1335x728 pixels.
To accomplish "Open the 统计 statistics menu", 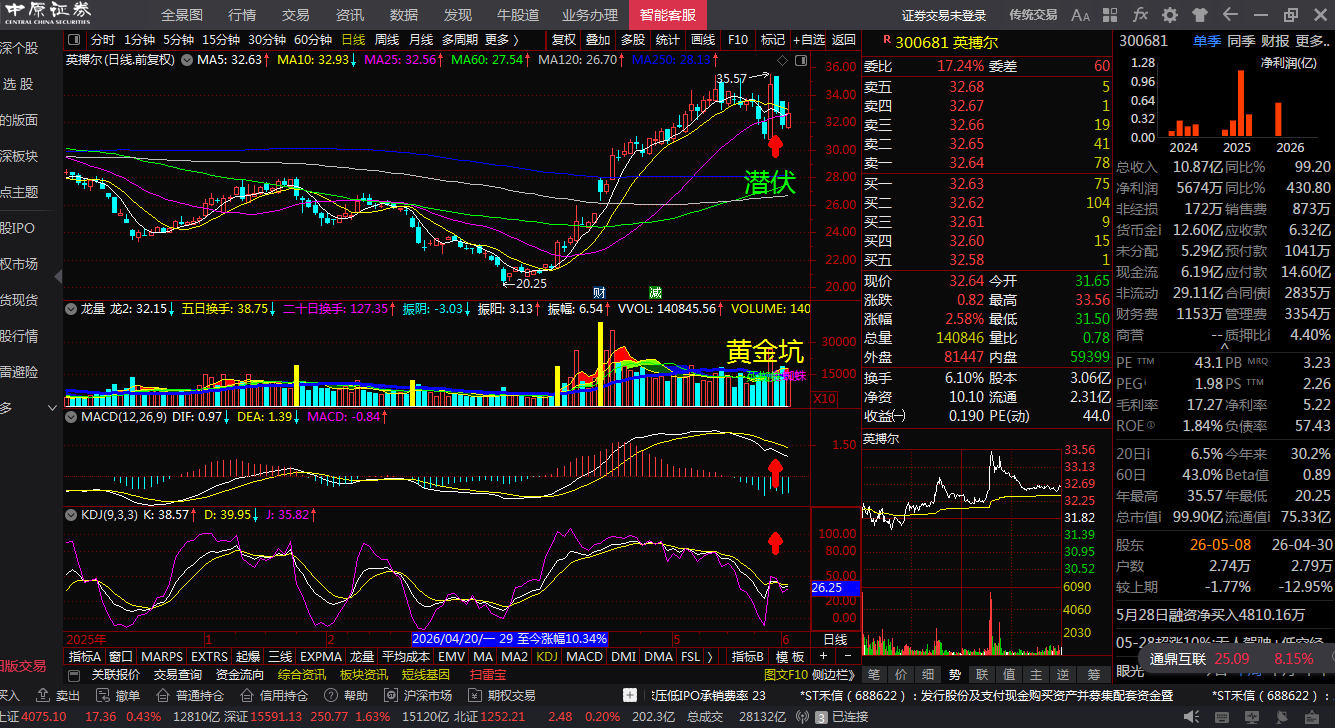I will tap(667, 40).
